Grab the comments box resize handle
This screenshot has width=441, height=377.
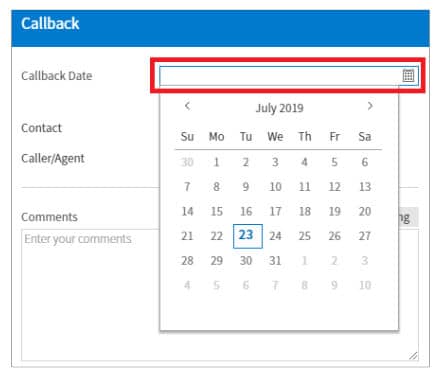click(413, 356)
